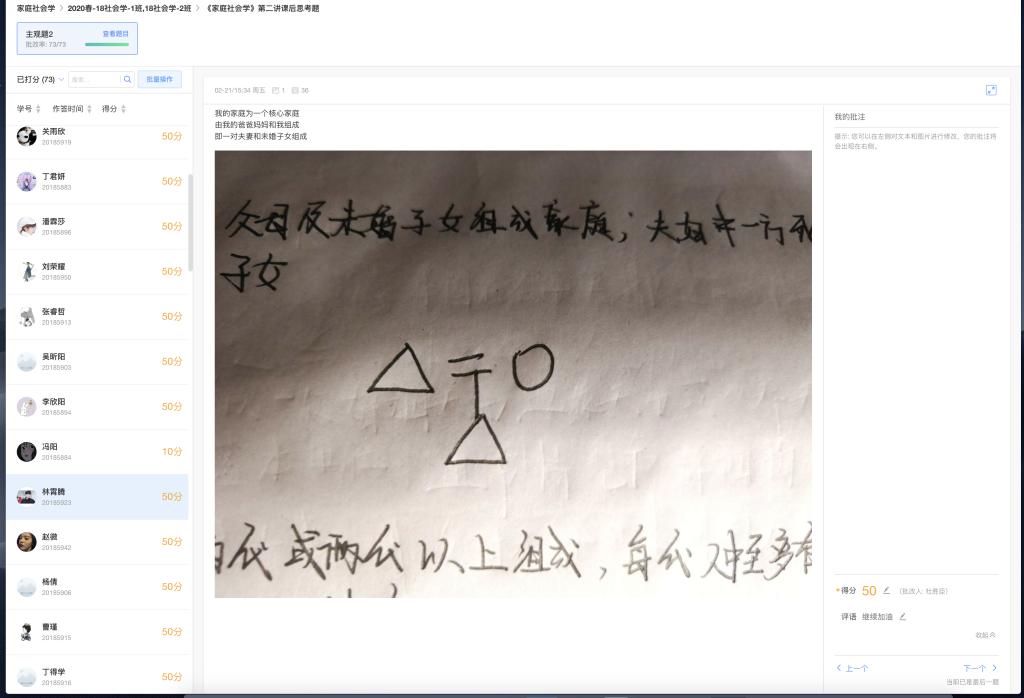Open student 冯阳's avatar entry
Screen dimensions: 1024x698
point(27,452)
